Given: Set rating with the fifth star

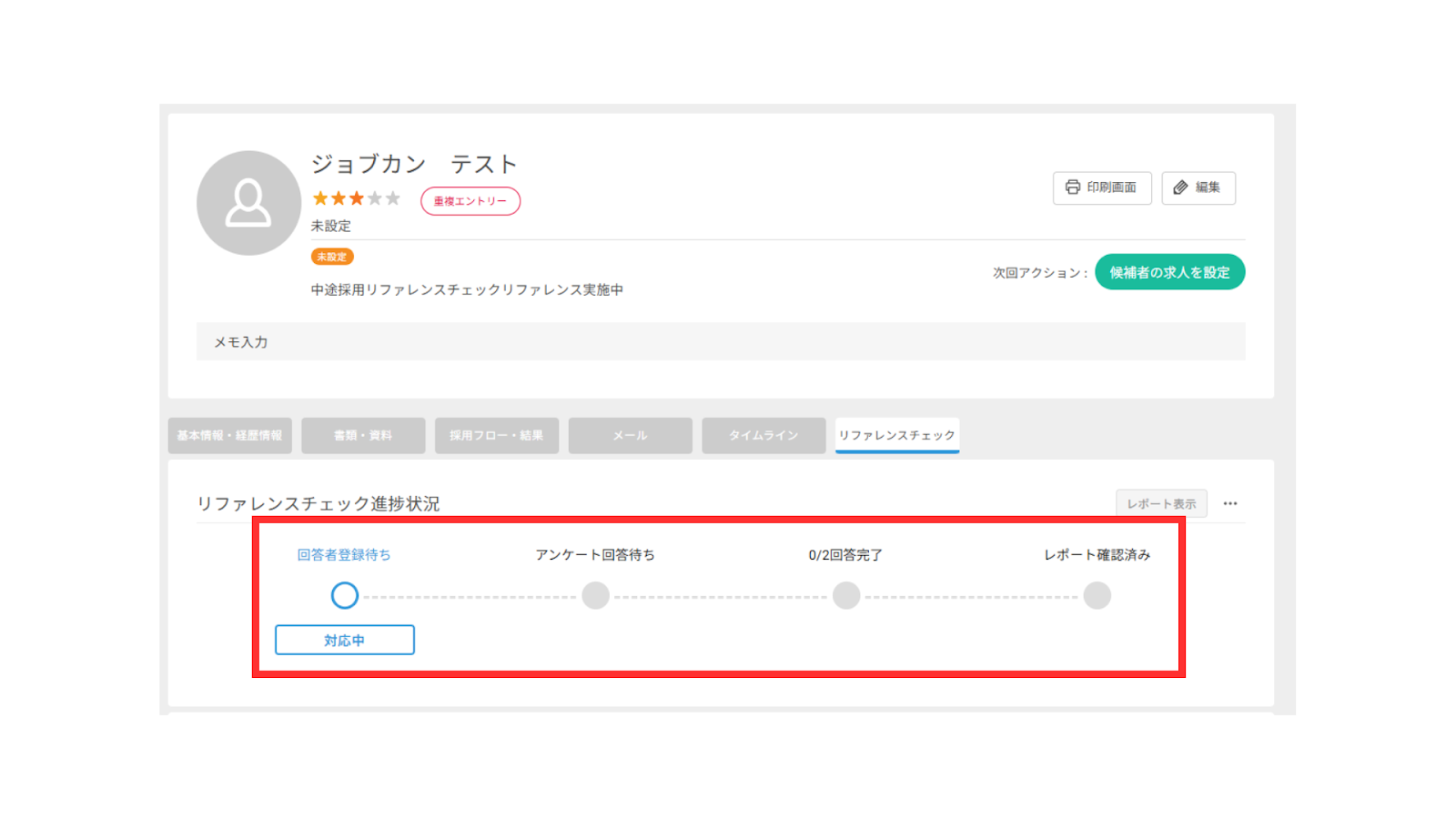Looking at the screenshot, I should 393,198.
